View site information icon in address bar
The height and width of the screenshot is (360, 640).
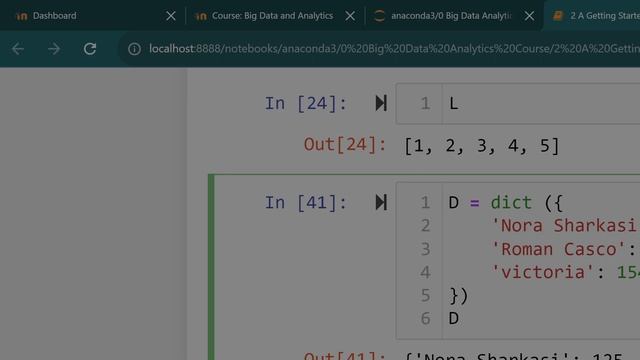point(134,49)
